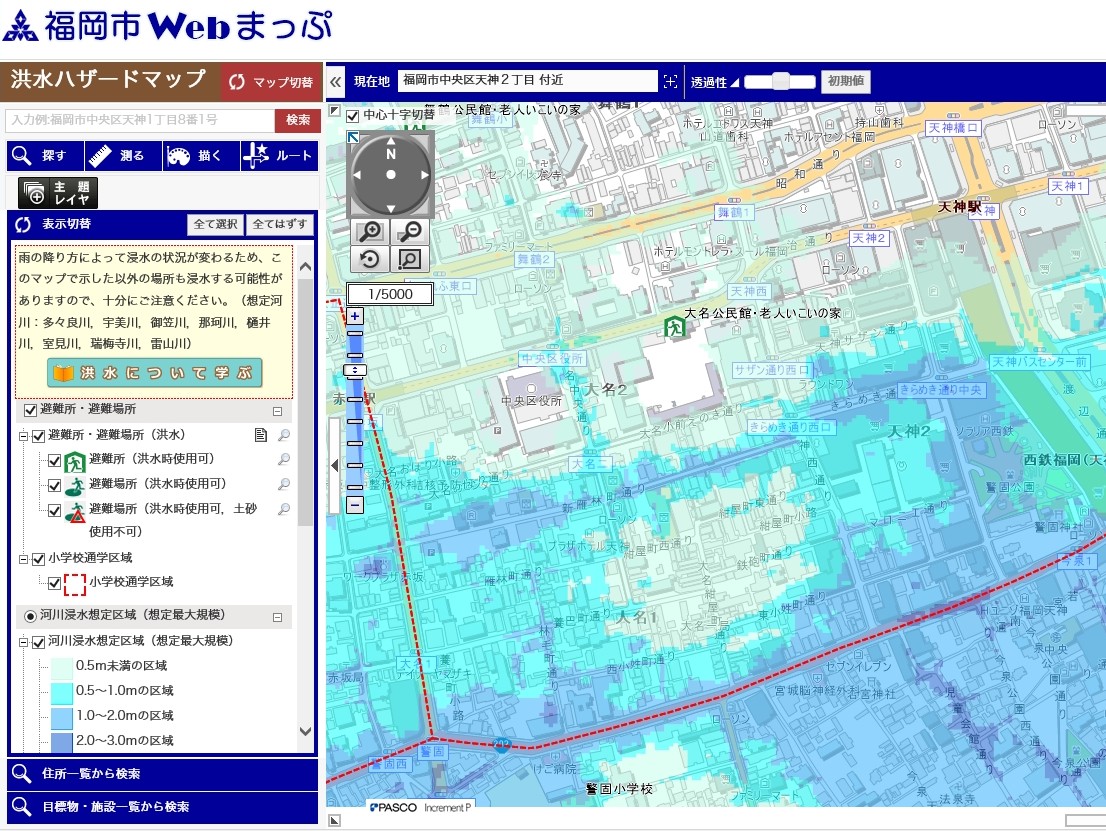1106x831 pixels.
Task: Click the compass center dot
Action: [x=391, y=174]
